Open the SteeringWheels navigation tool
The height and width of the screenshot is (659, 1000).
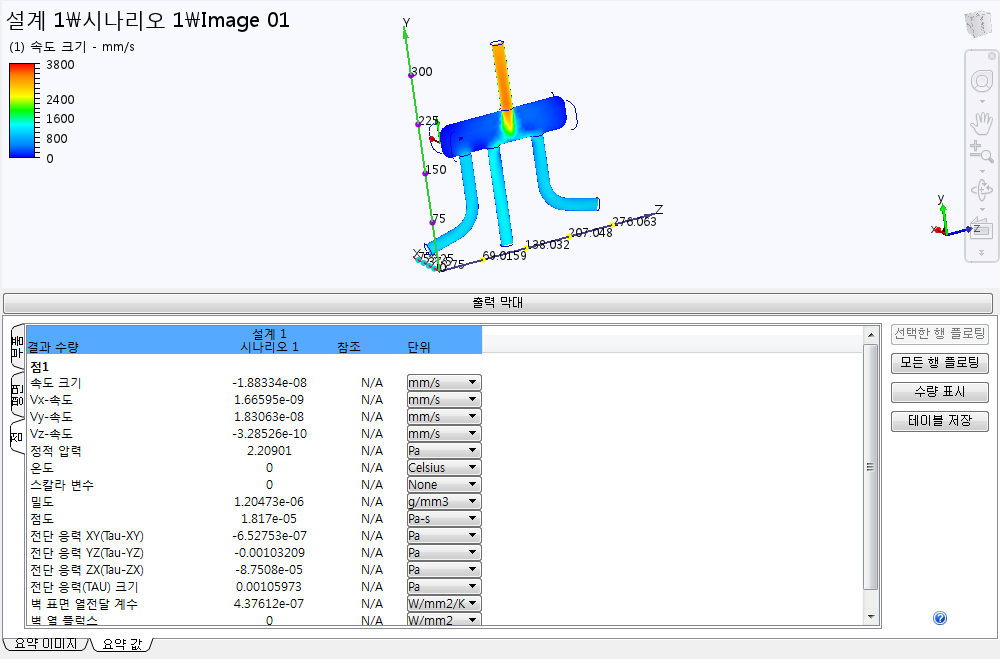pos(982,81)
